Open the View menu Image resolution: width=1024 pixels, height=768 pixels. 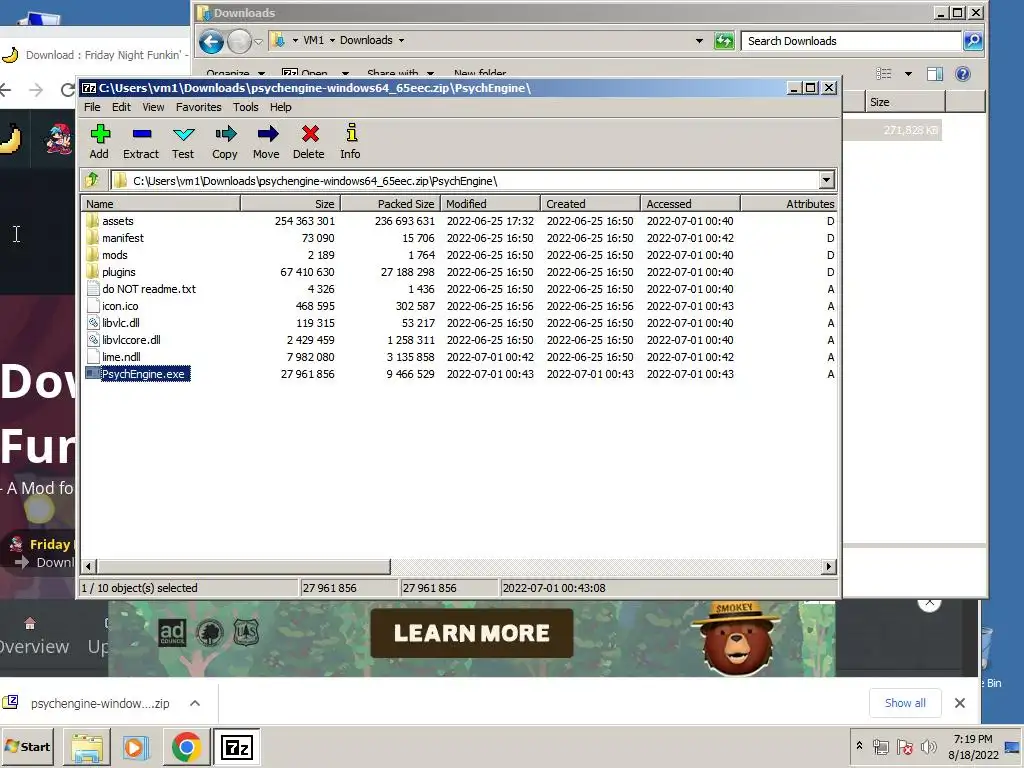click(153, 107)
